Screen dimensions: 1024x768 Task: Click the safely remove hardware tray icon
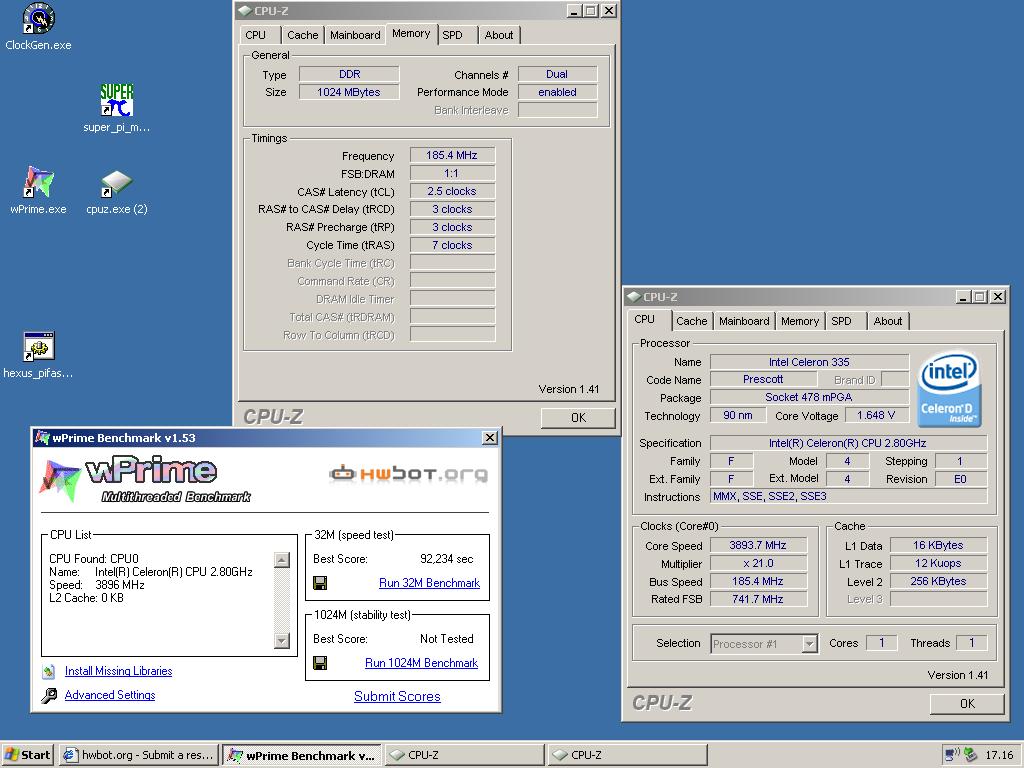(x=970, y=755)
